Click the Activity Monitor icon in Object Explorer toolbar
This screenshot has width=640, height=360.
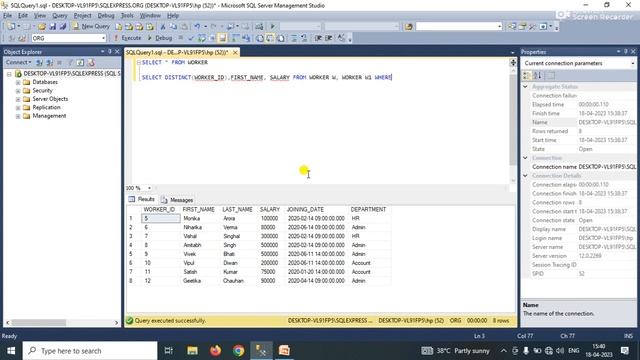pos(91,62)
